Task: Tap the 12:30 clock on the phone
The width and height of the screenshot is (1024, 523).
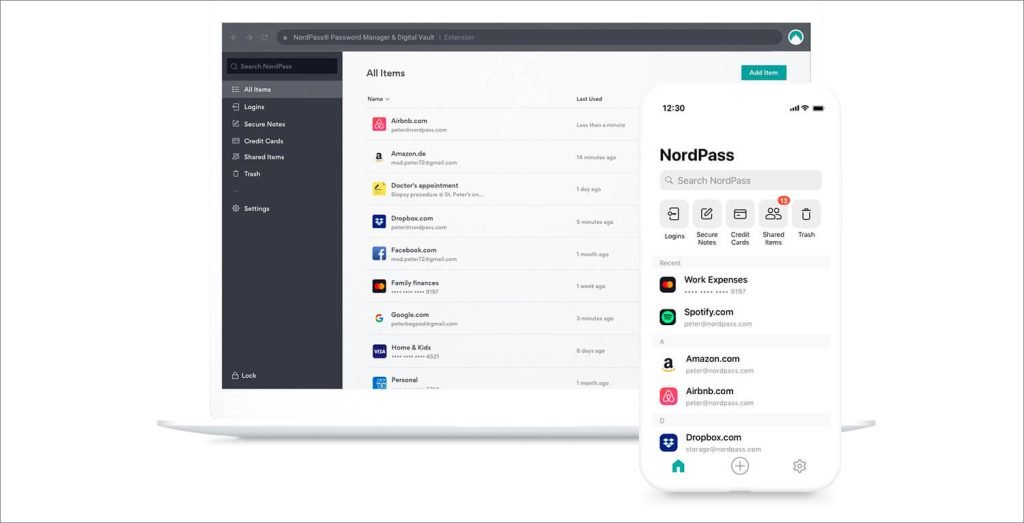Action: [673, 108]
